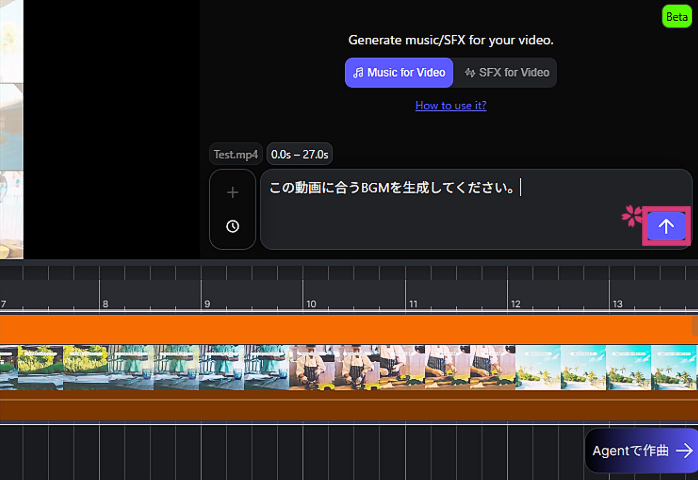Click the 9 second ruler mark
698x480 pixels.
pyautogui.click(x=205, y=303)
